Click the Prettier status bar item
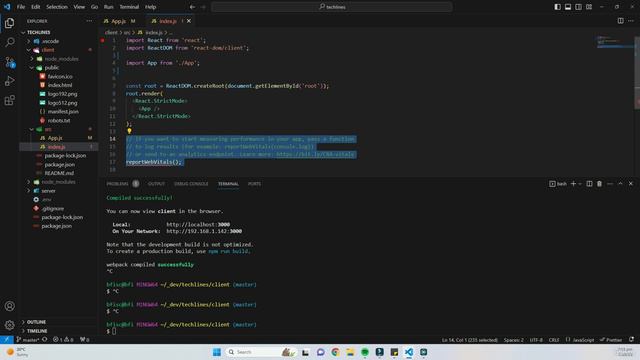The width and height of the screenshot is (640, 360). point(611,340)
